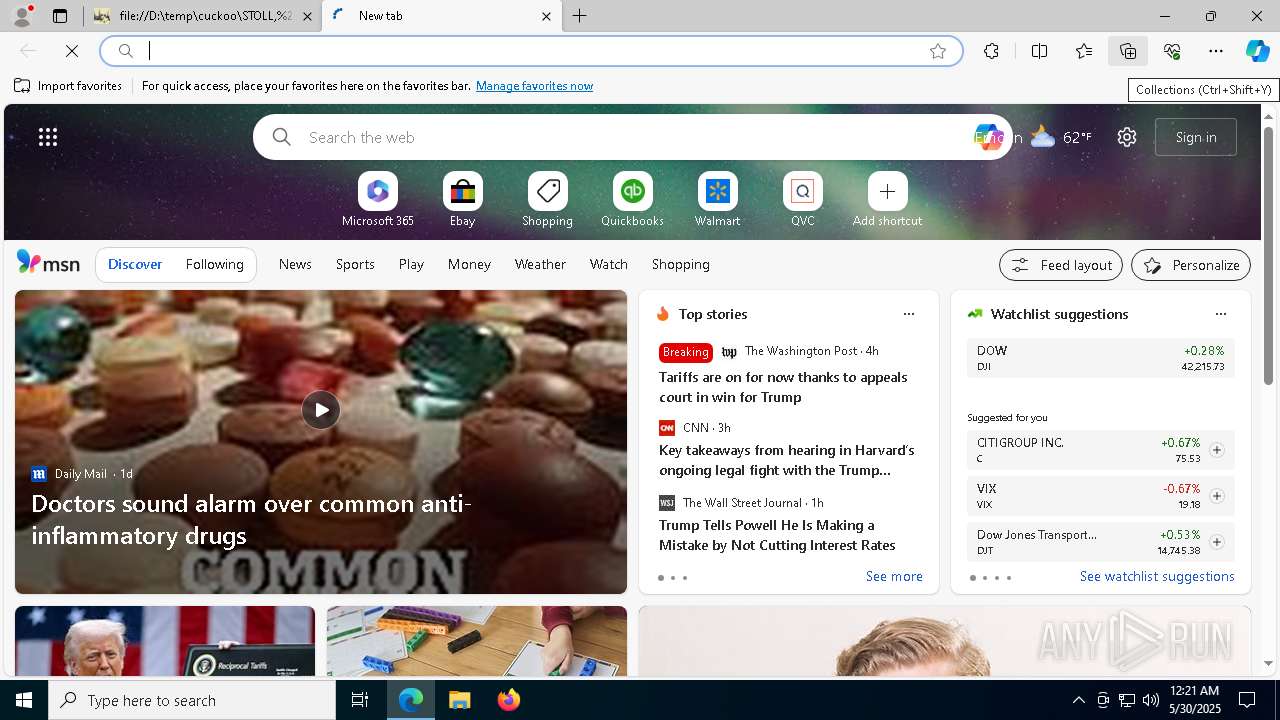Launch Firefox from taskbar
Screen dimensions: 1280x720
pyautogui.click(x=509, y=700)
